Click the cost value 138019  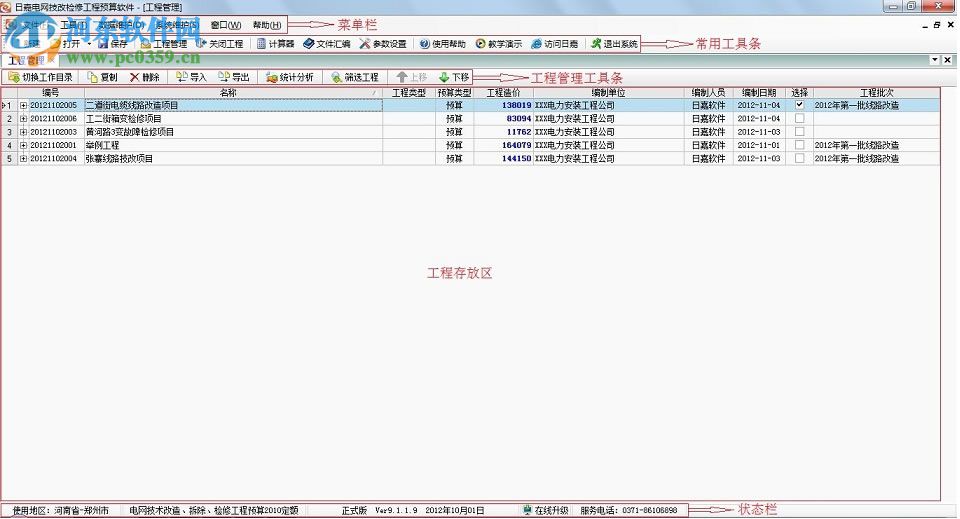(x=517, y=105)
